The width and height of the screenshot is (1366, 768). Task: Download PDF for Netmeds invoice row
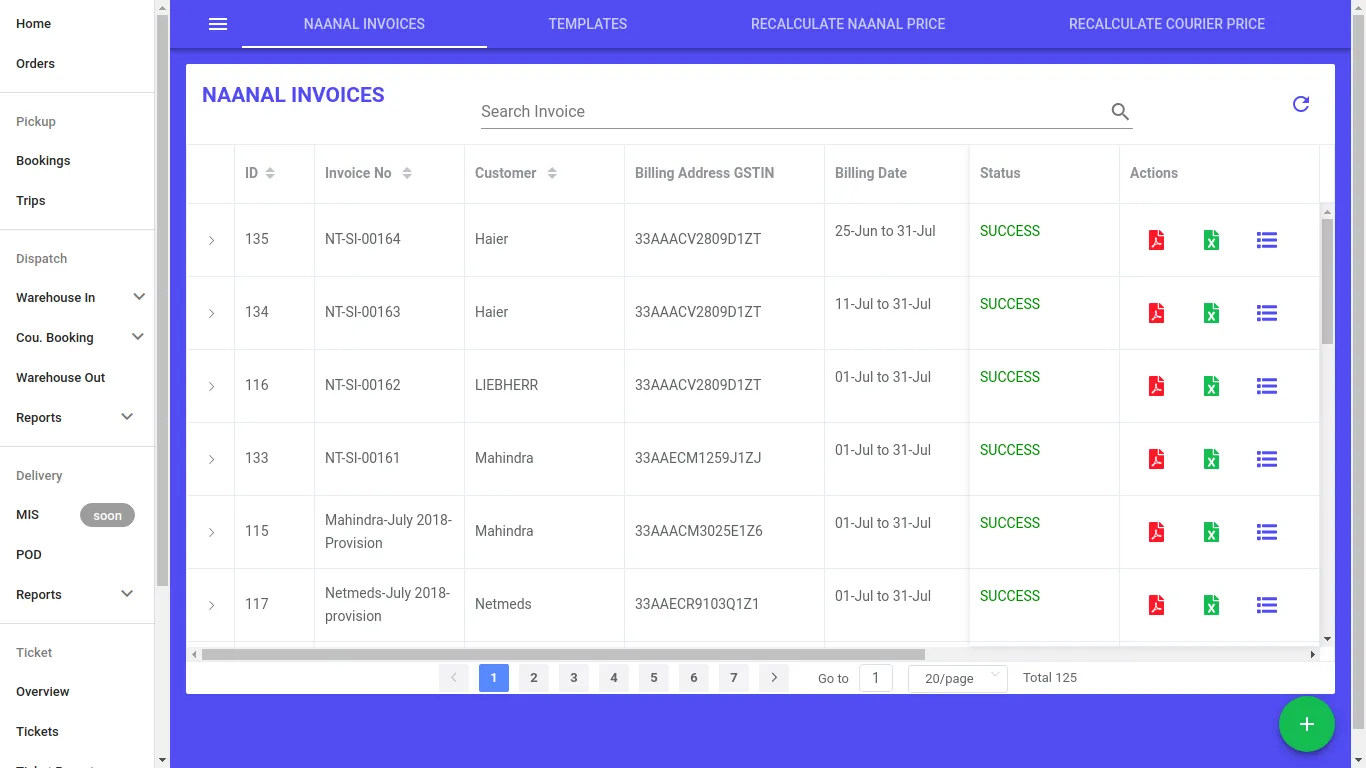[1156, 605]
